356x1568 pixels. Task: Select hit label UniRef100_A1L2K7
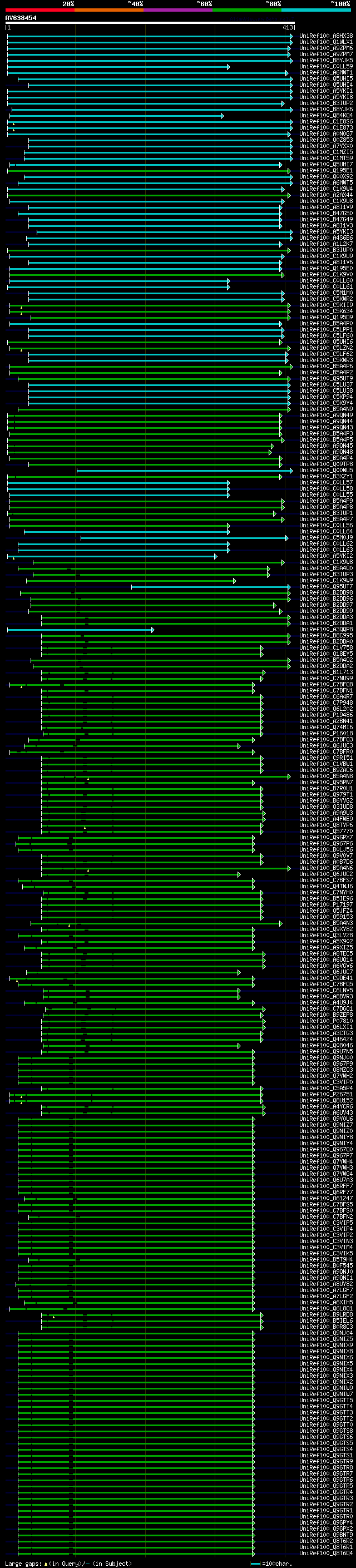(x=326, y=244)
